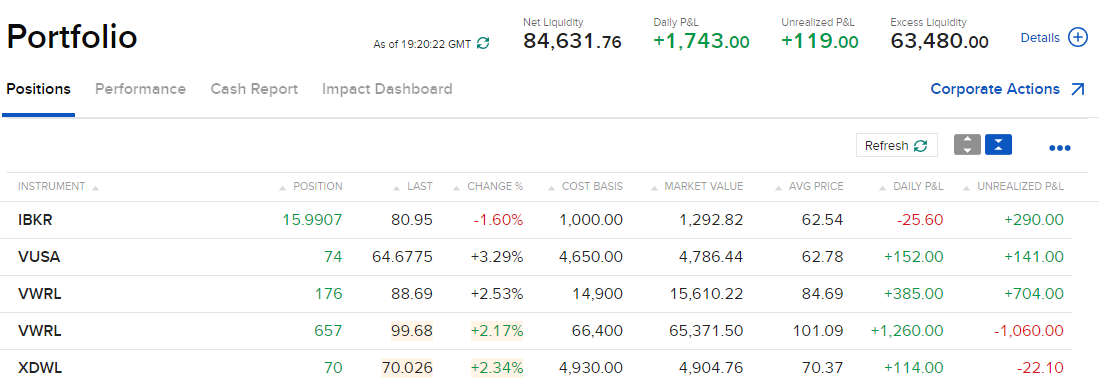This screenshot has height=383, width=1099.
Task: Click the refresh icon next to timestamp
Action: click(x=483, y=43)
